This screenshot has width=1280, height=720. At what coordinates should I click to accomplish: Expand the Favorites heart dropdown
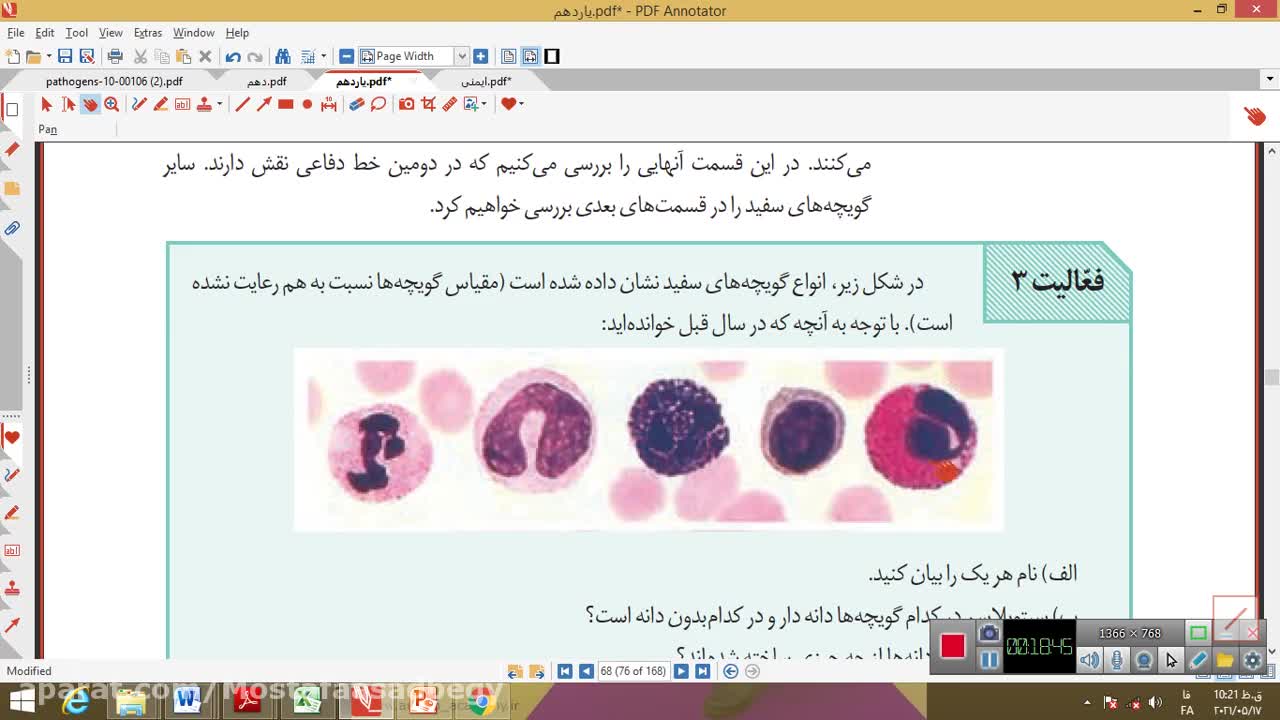520,104
